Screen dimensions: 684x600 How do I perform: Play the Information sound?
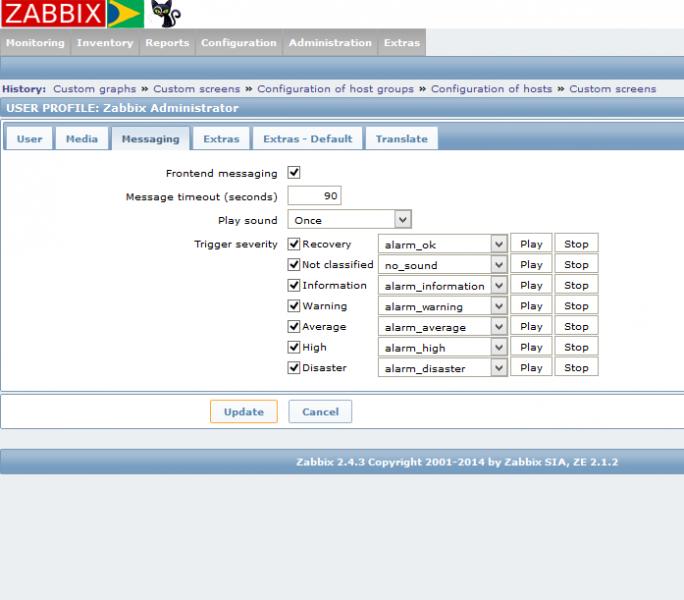[531, 285]
